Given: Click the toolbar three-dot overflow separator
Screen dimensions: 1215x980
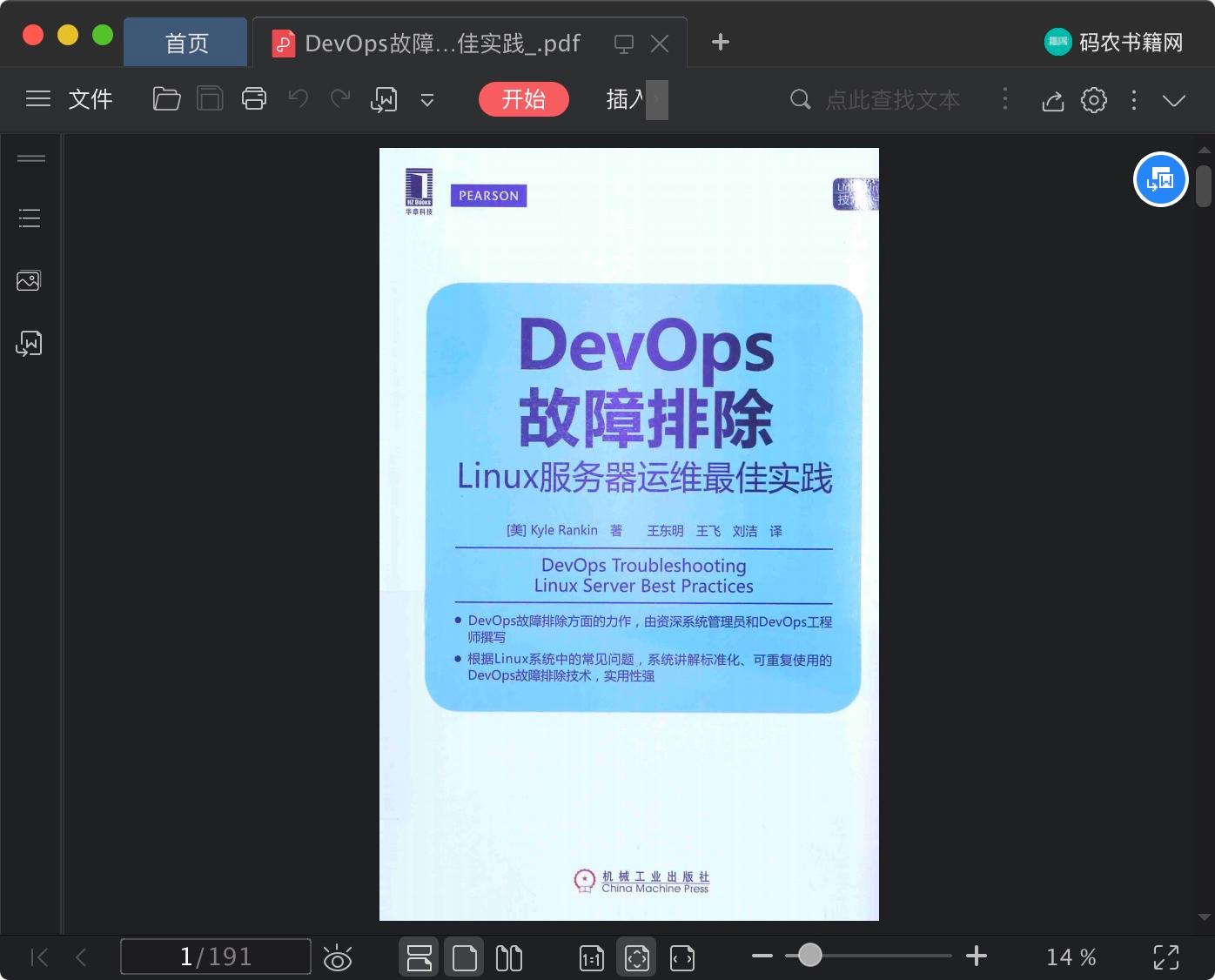Looking at the screenshot, I should [x=1005, y=99].
